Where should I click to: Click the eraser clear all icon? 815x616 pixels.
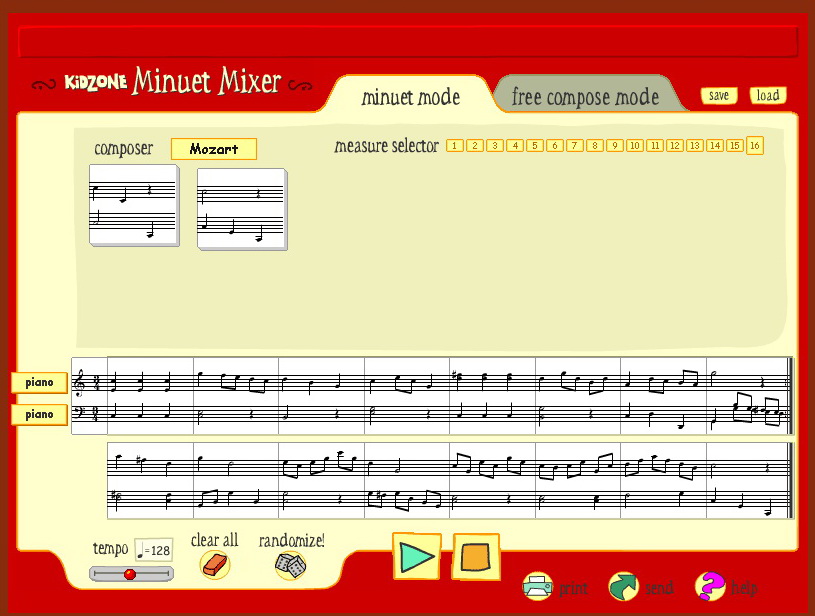pyautogui.click(x=214, y=565)
